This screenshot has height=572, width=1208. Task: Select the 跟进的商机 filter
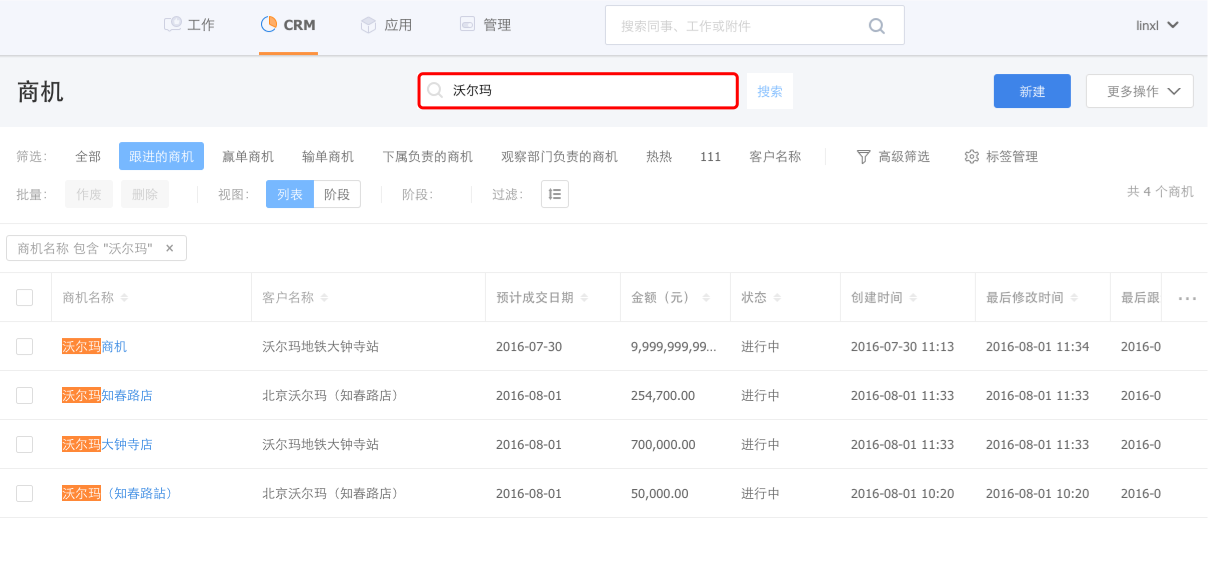pyautogui.click(x=161, y=156)
